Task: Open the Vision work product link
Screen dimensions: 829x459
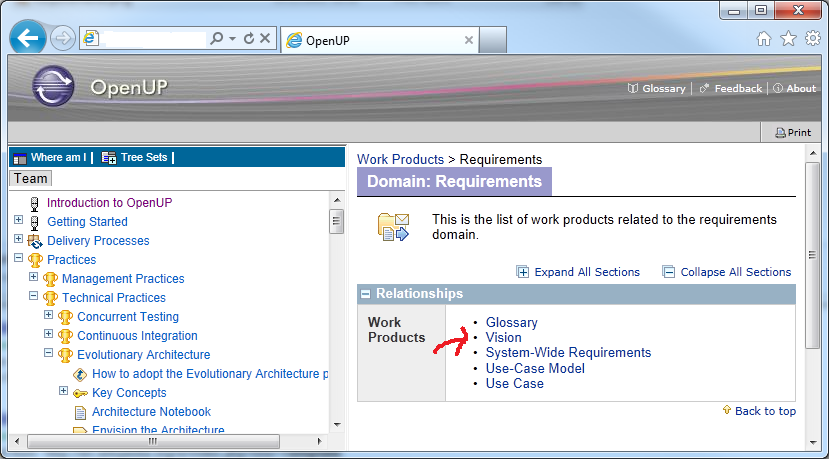Action: (x=503, y=337)
